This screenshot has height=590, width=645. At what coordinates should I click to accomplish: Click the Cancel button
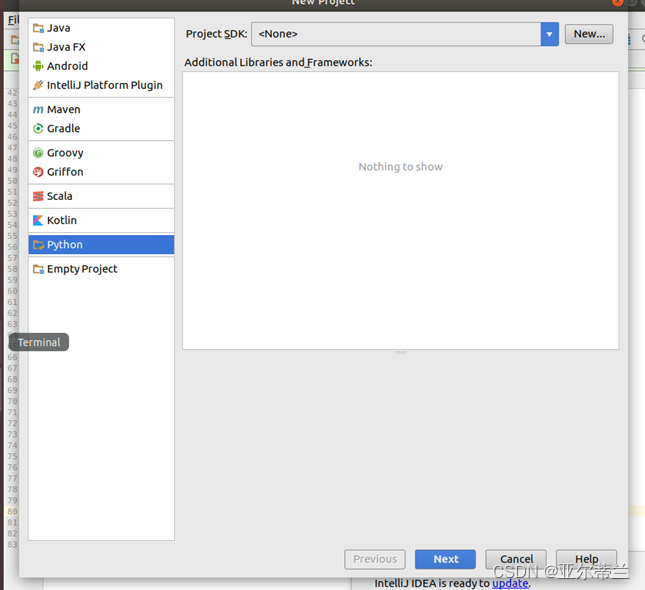point(516,559)
